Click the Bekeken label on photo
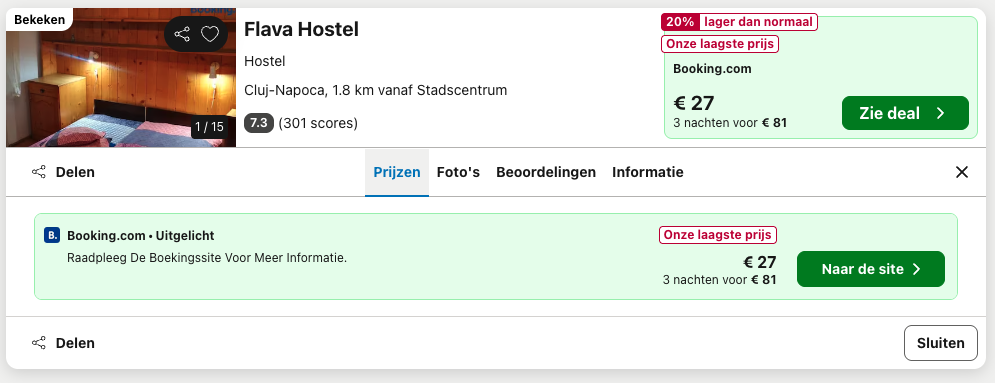Viewport: 995px width, 383px height. point(39,20)
